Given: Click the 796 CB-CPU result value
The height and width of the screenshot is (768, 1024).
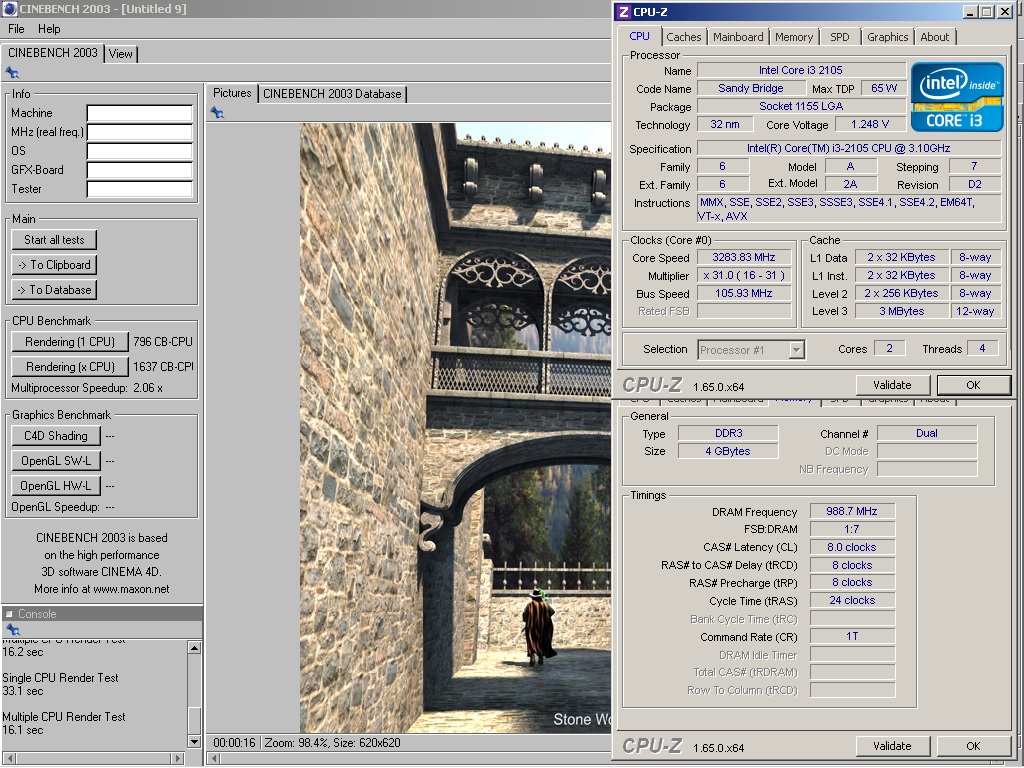Looking at the screenshot, I should [163, 342].
